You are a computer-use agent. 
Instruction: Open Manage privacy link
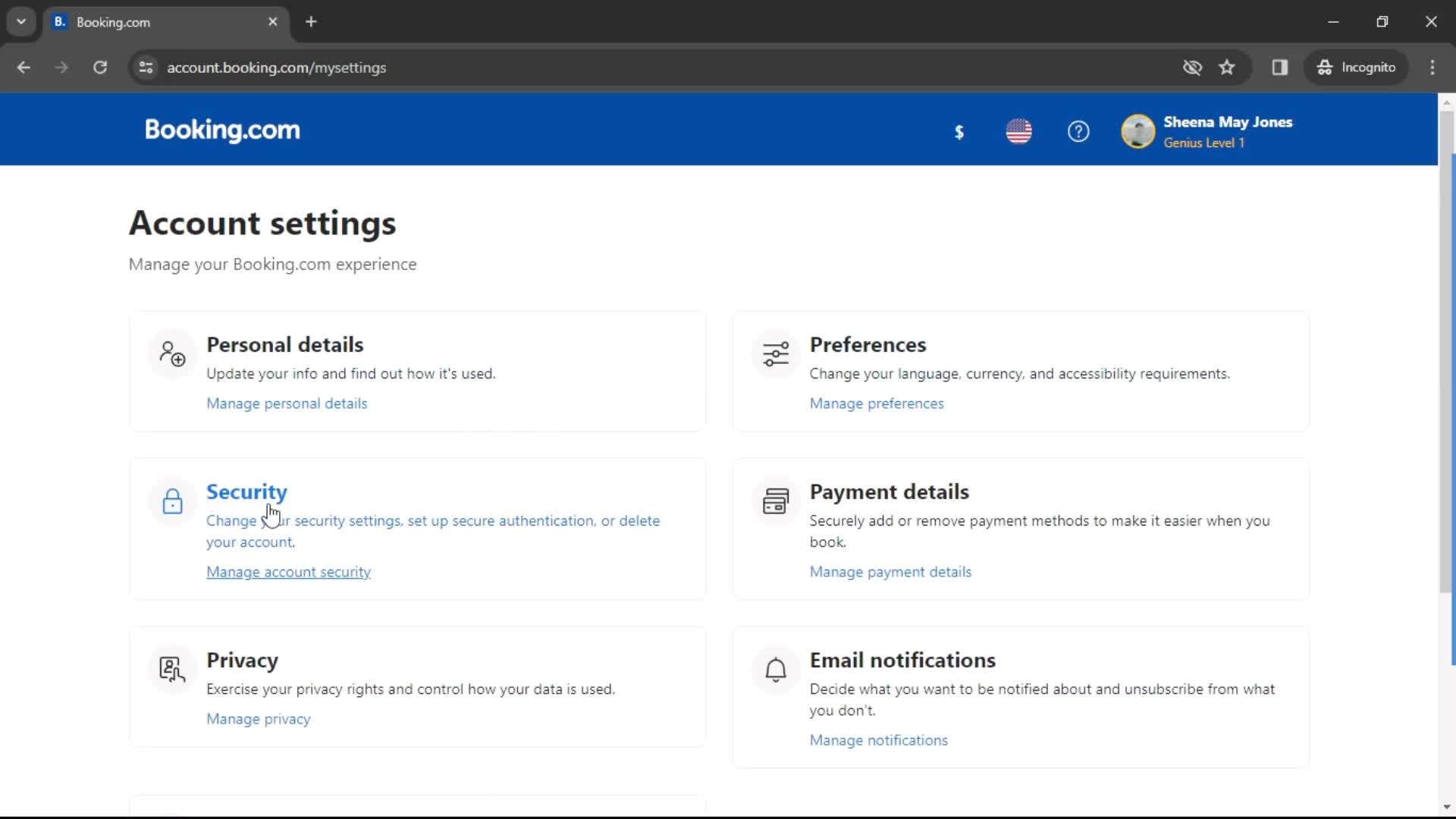point(259,719)
